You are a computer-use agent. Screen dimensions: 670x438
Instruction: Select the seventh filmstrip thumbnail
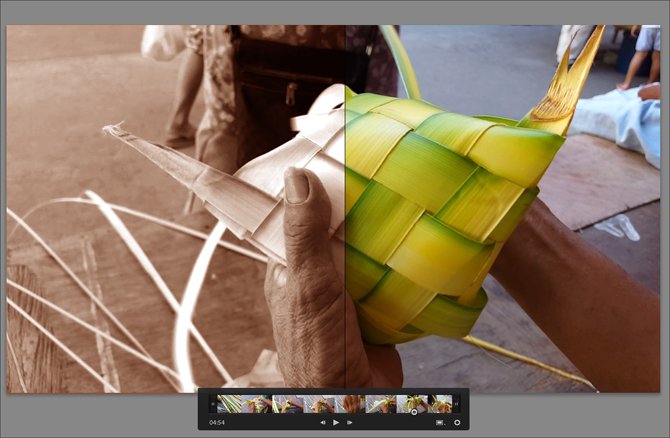[x=412, y=404]
